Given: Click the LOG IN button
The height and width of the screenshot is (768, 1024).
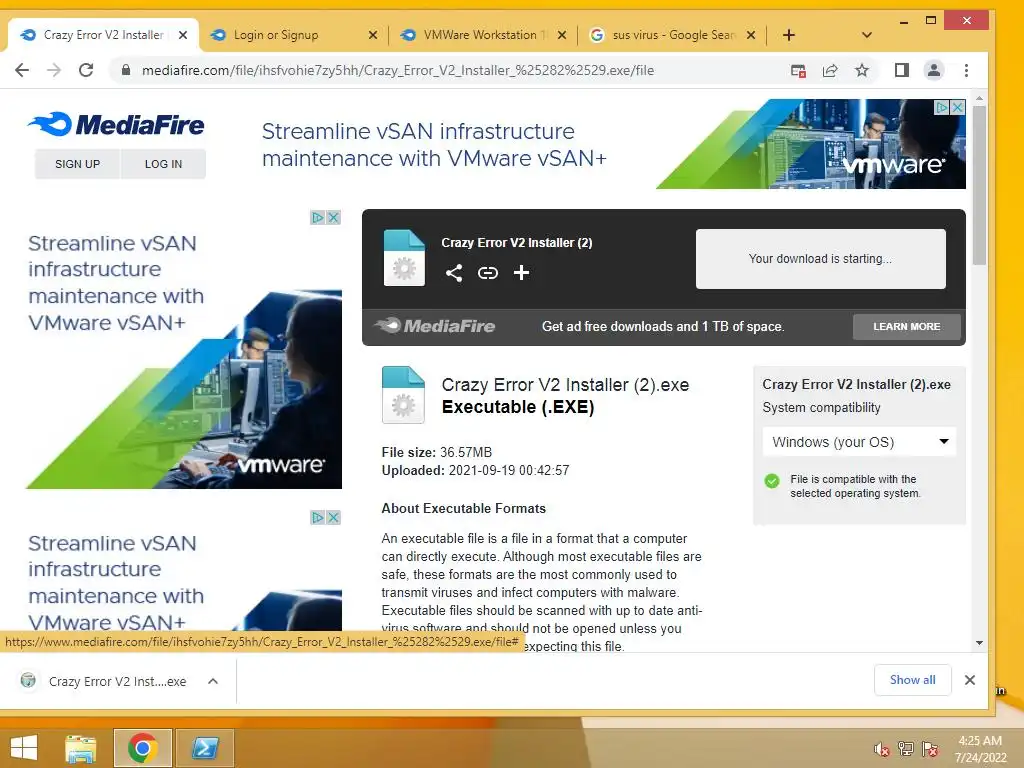Looking at the screenshot, I should pyautogui.click(x=163, y=164).
